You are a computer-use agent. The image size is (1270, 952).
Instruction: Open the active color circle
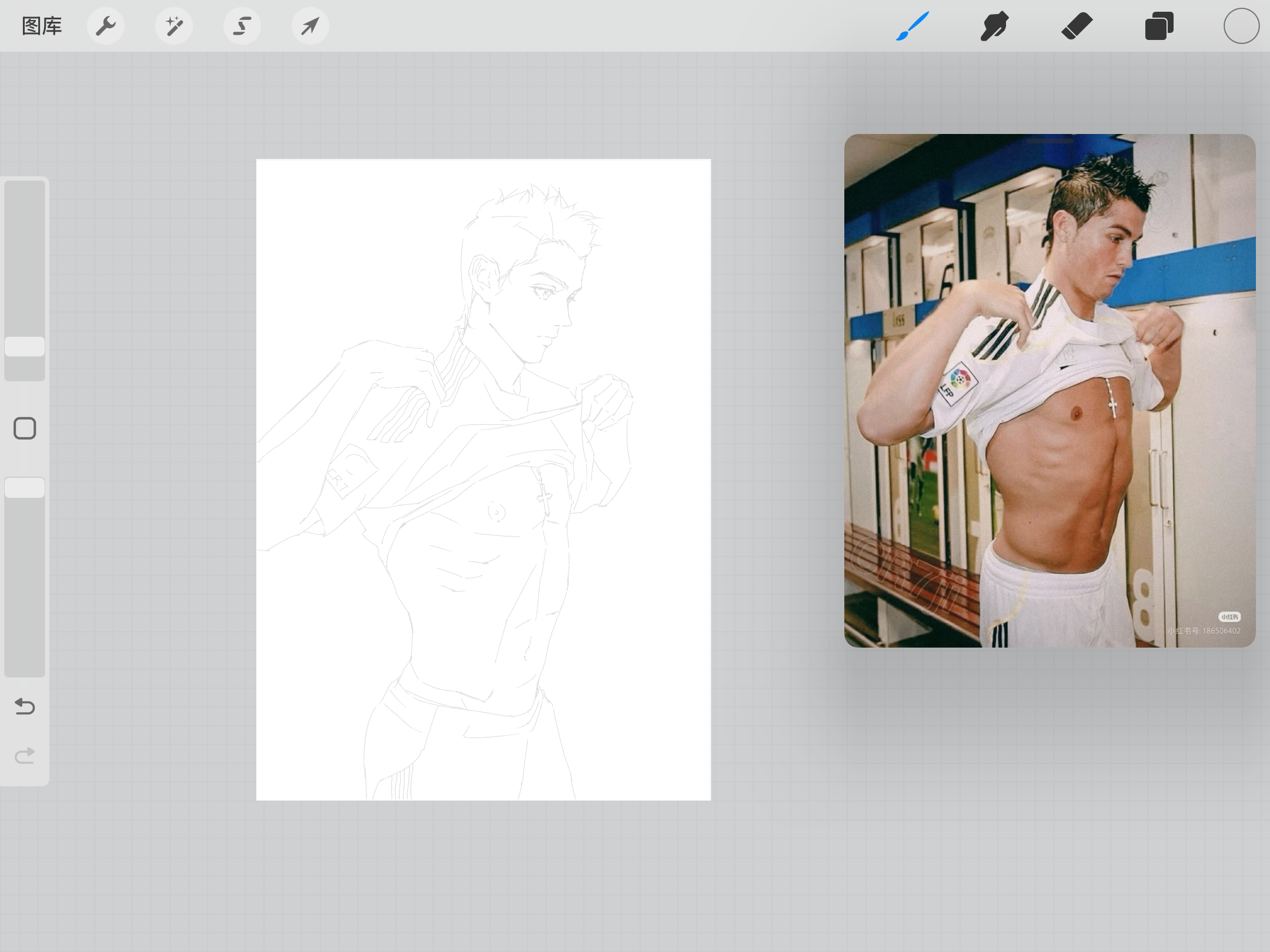tap(1242, 26)
